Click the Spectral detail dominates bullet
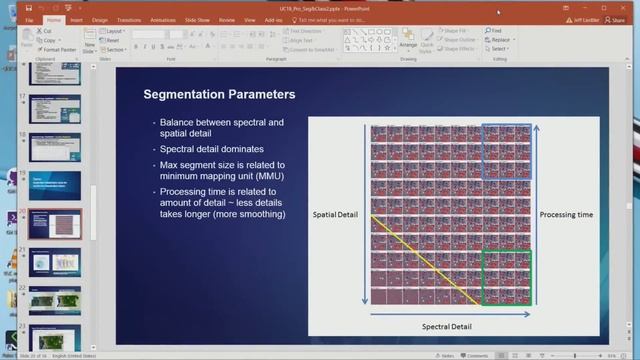 coord(212,149)
